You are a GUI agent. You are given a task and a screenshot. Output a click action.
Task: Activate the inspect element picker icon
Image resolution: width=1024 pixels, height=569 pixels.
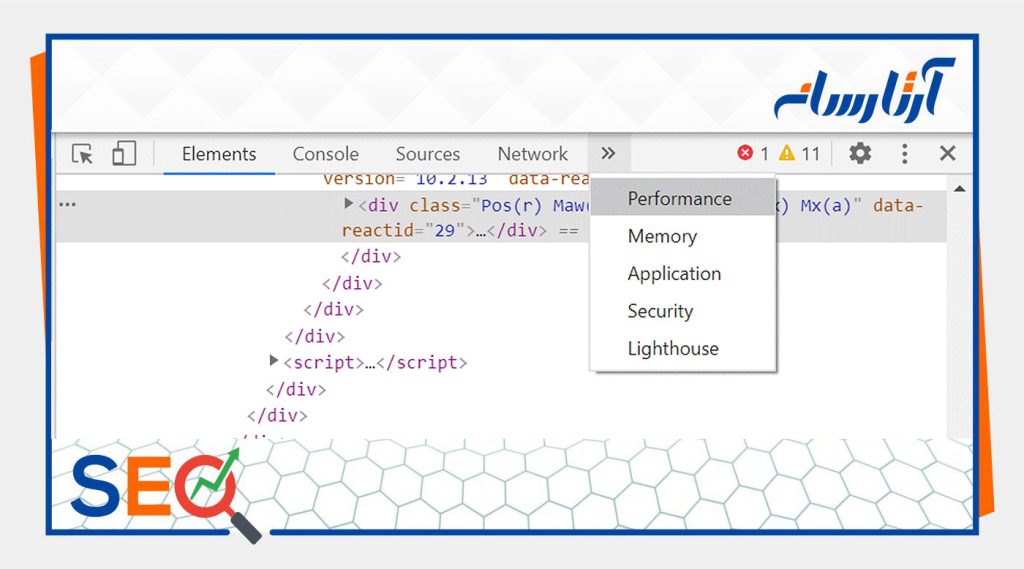point(83,154)
